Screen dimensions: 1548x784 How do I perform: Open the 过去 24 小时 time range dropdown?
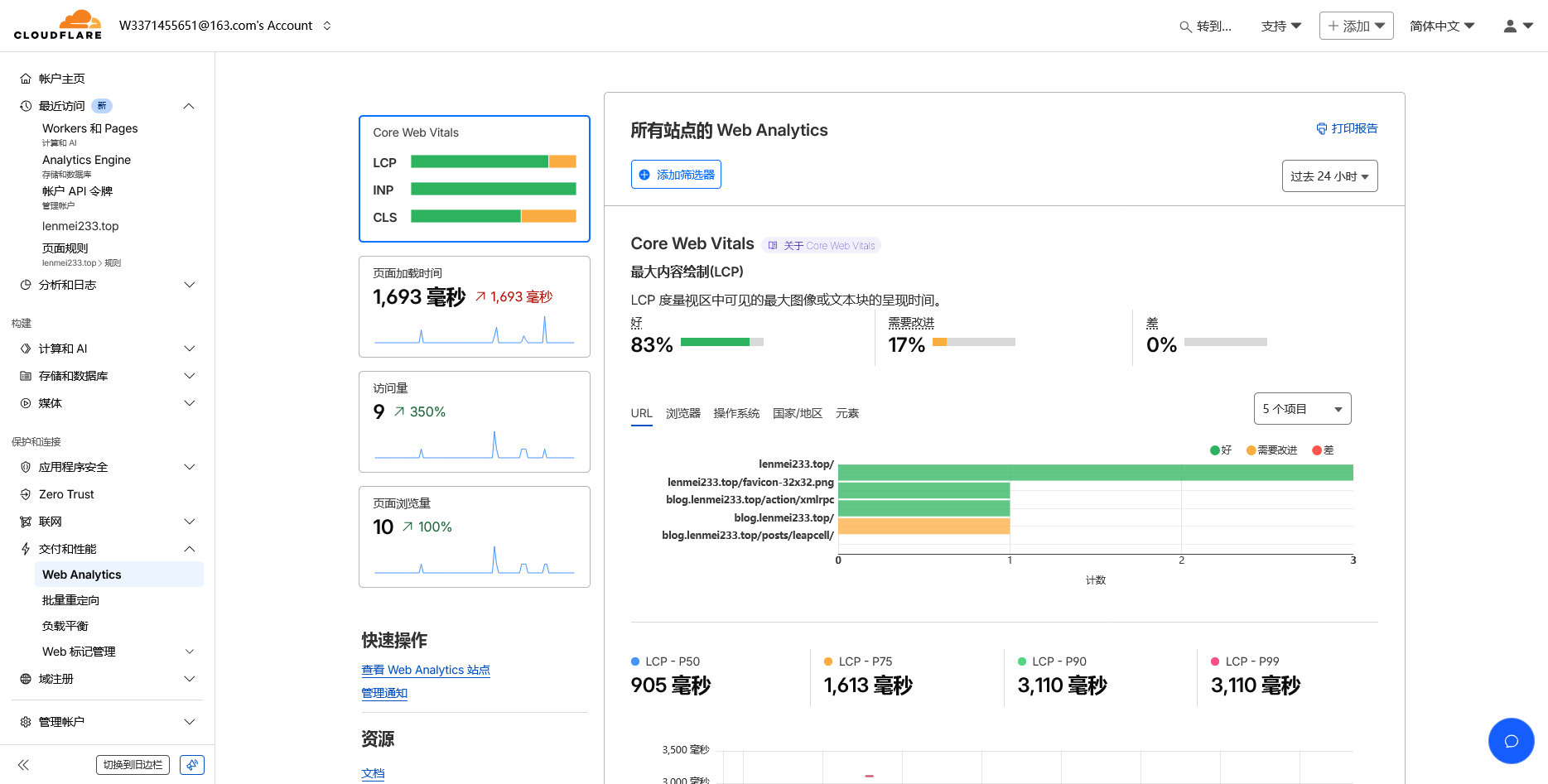(1329, 176)
